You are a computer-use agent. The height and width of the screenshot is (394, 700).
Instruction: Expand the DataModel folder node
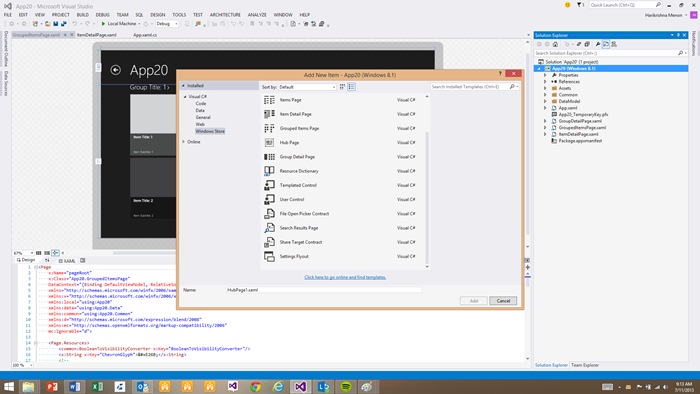[x=545, y=101]
